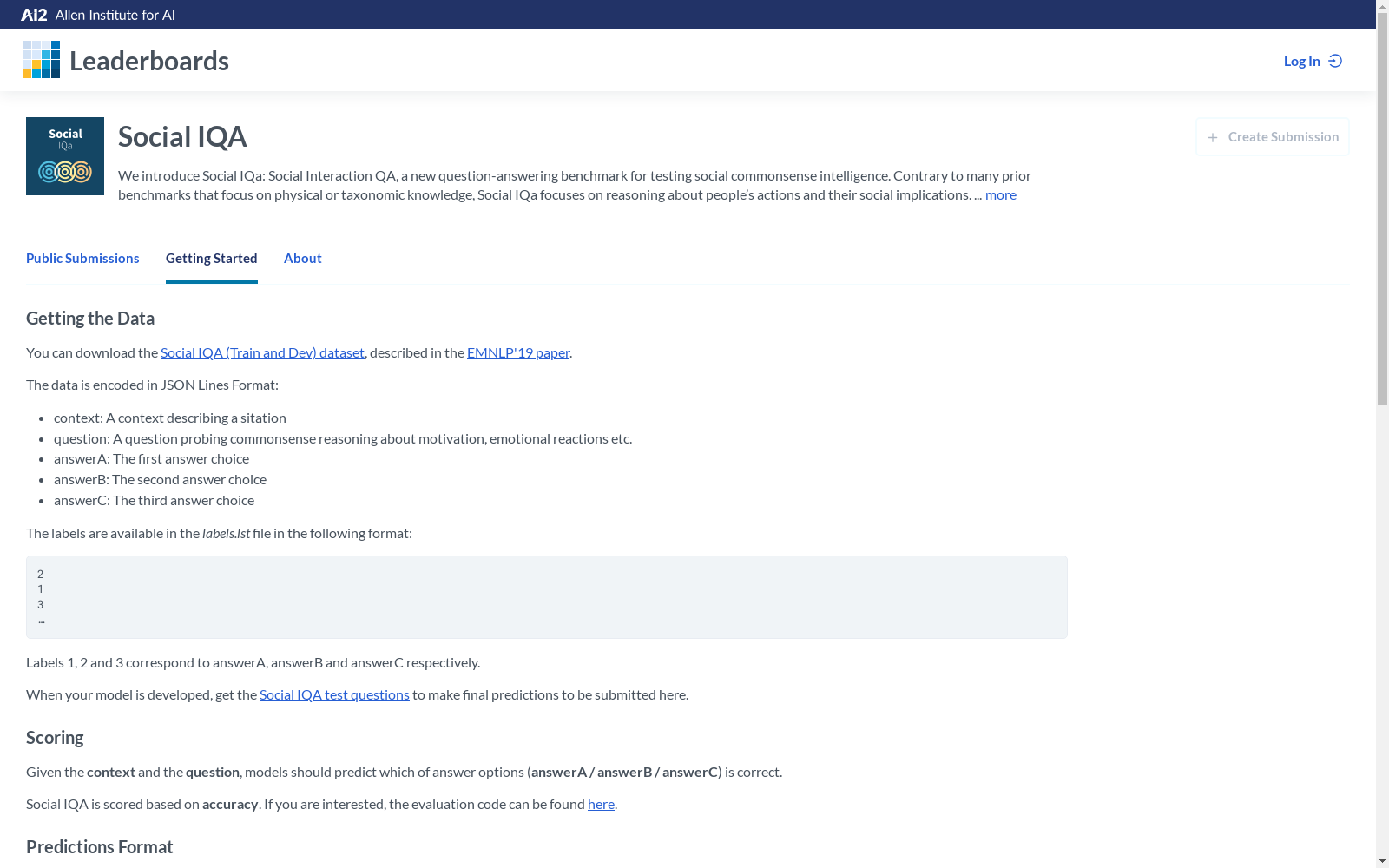Viewport: 1389px width, 868px height.
Task: Open the Social IQA test questions link
Action: [x=334, y=694]
